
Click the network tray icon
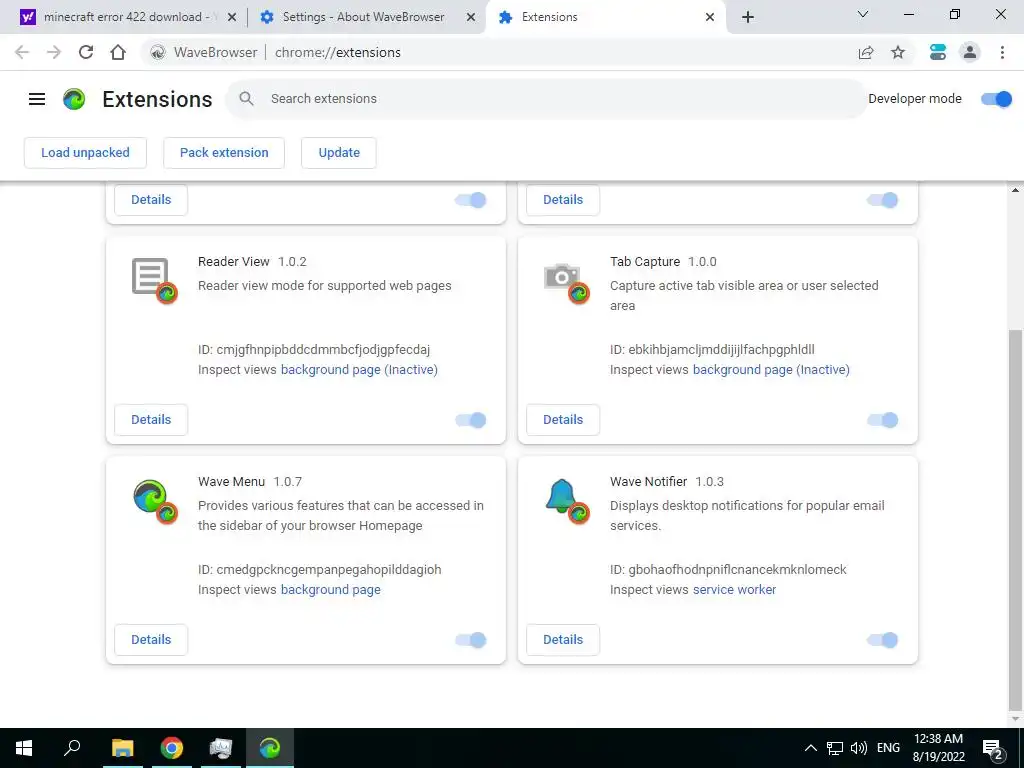pyautogui.click(x=835, y=748)
